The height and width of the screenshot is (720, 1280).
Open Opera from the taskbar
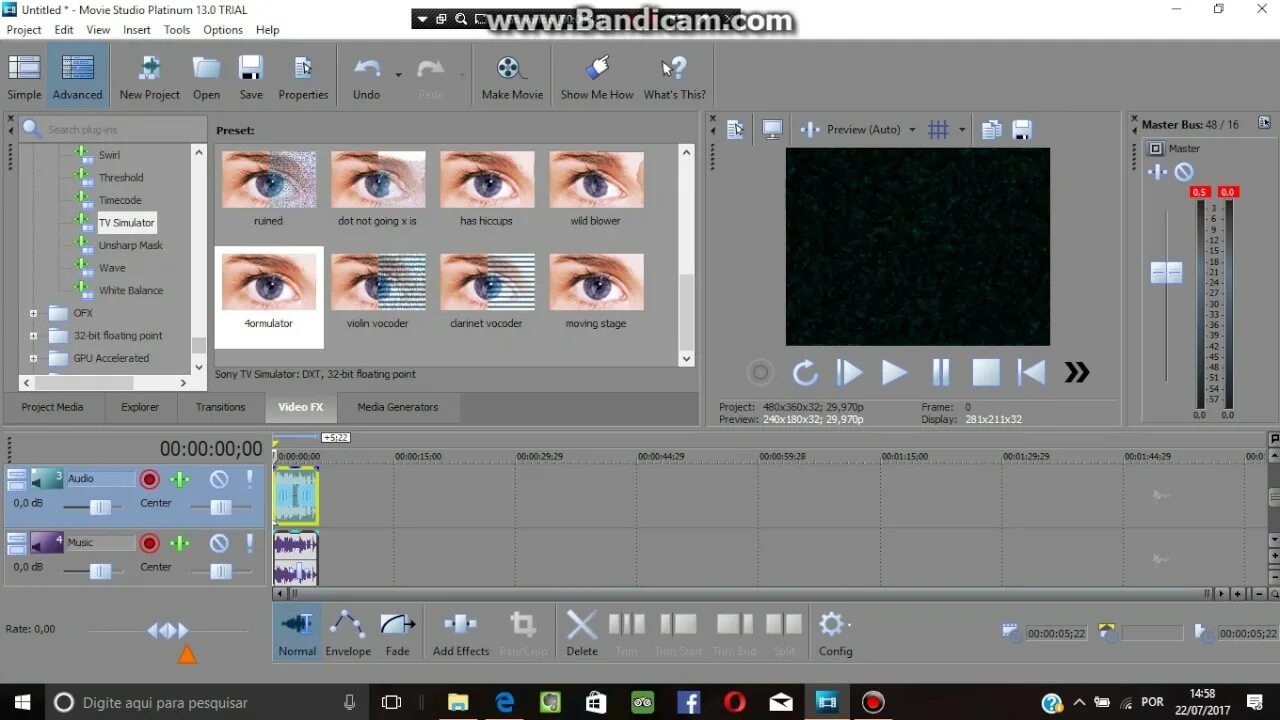tap(734, 702)
